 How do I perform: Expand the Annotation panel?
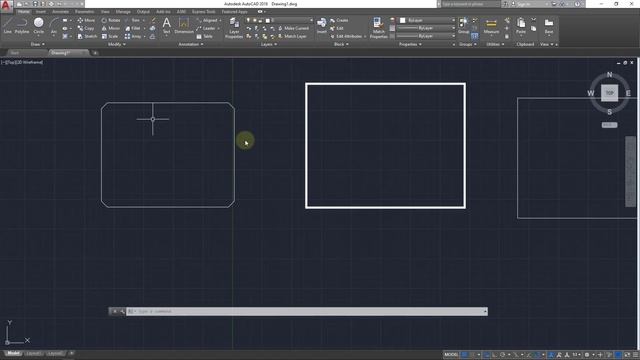191,44
